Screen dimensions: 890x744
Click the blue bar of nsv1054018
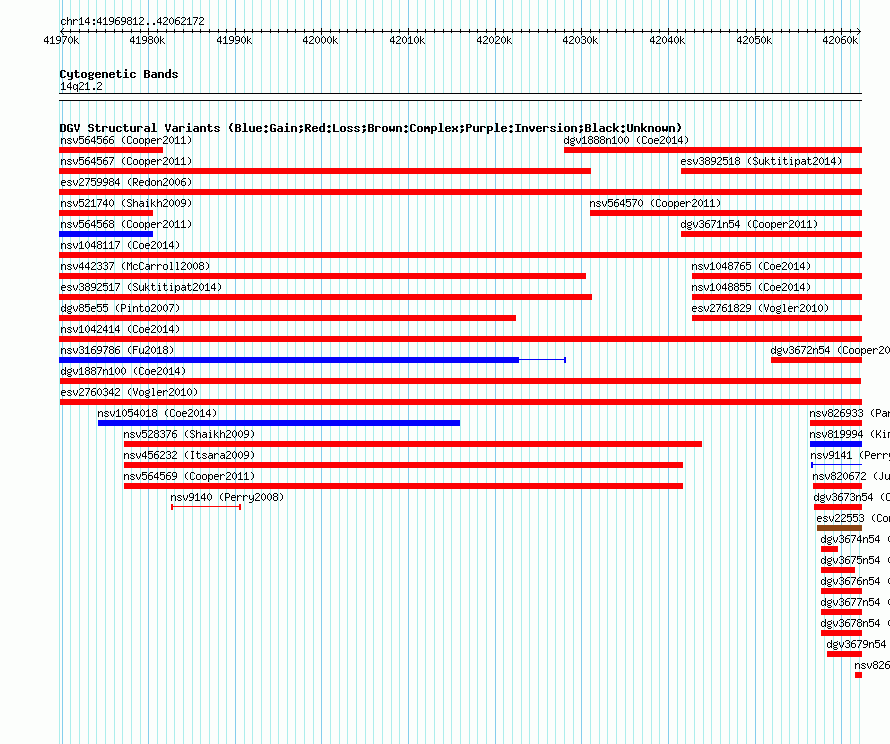point(279,423)
